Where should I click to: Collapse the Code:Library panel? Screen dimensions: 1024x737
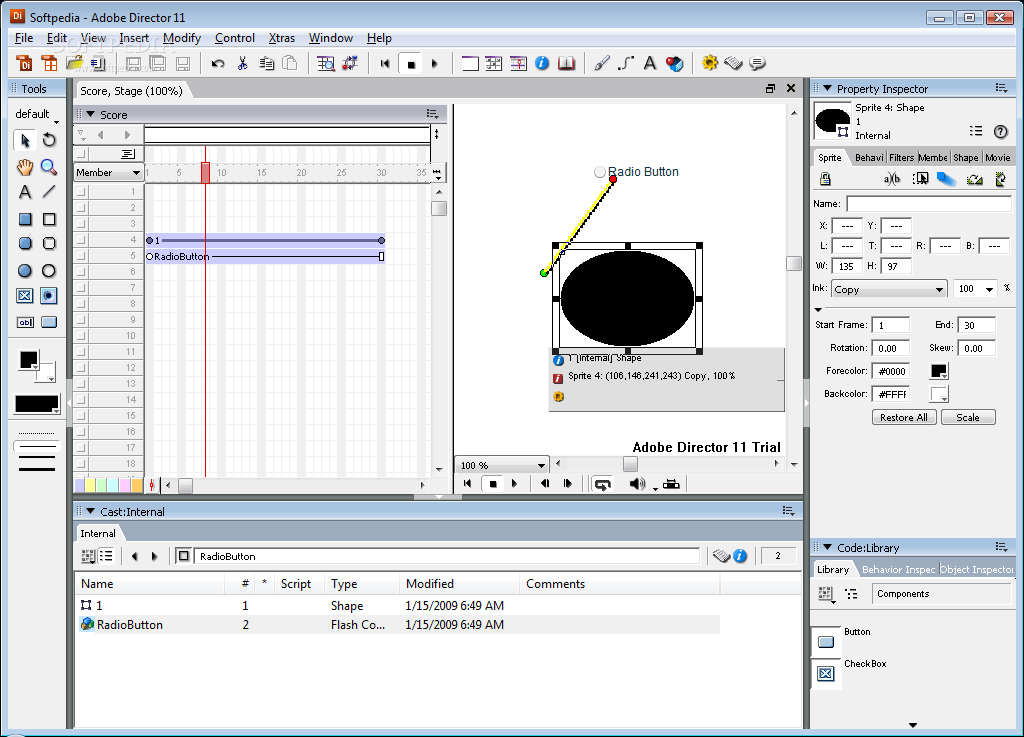tap(827, 547)
